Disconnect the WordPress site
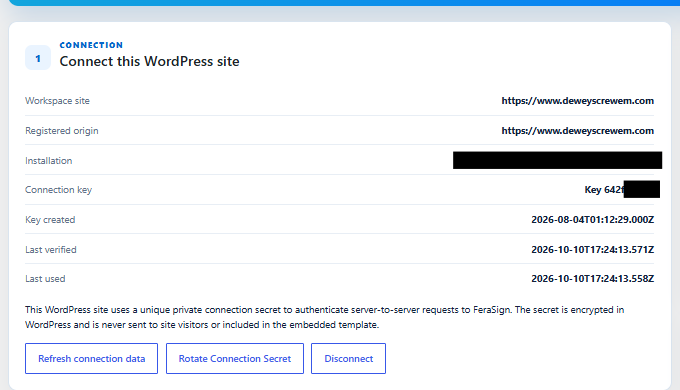Screen dimensions: 680x390 click(348, 358)
